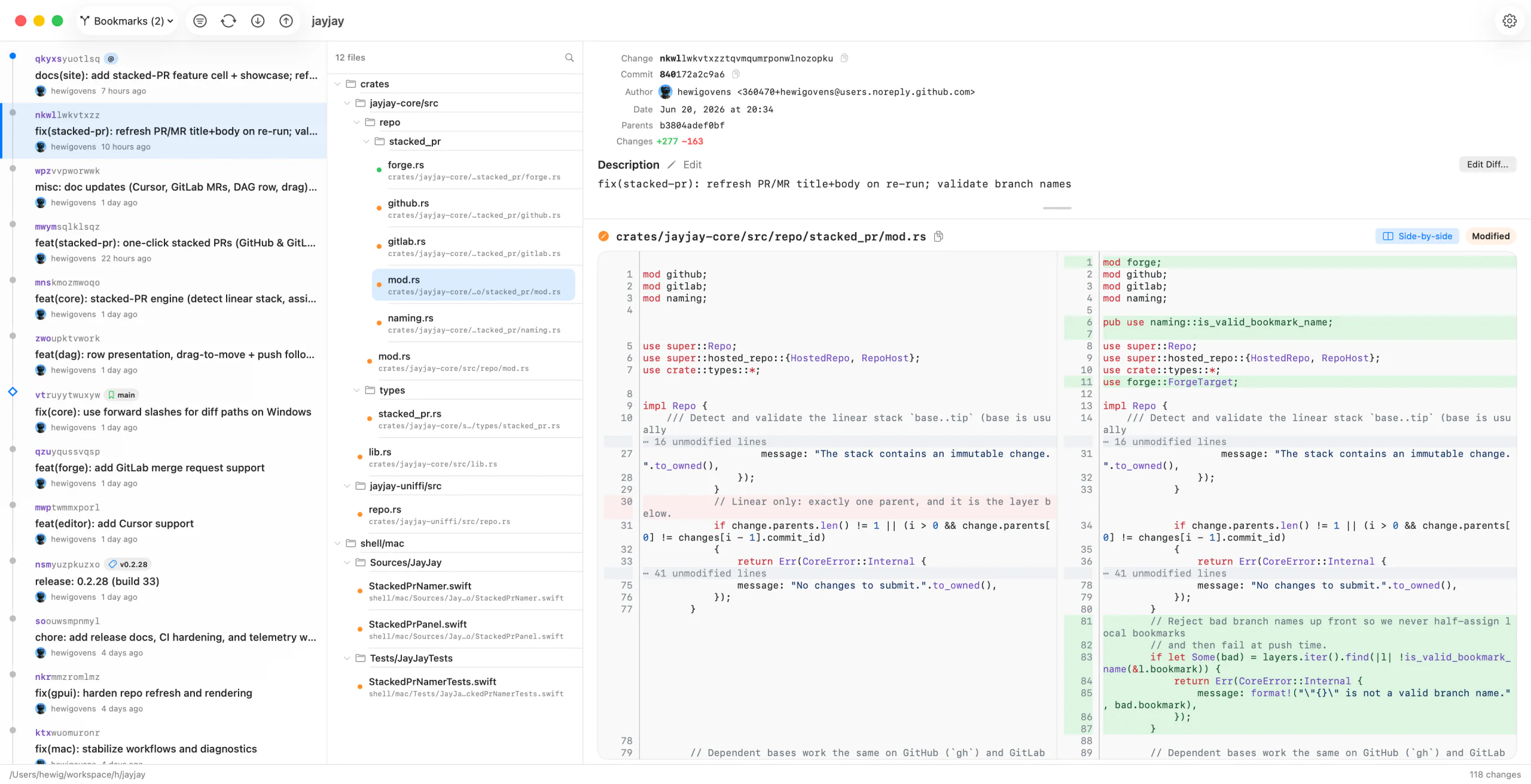Click the parent commit b3804adef0bf
Image resolution: width=1531 pixels, height=784 pixels.
(x=692, y=125)
